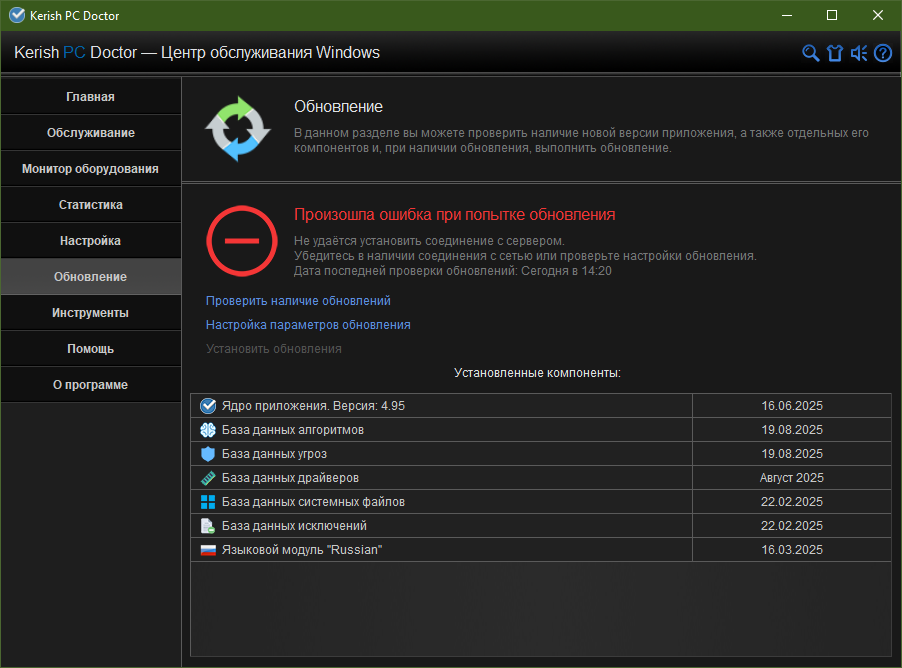
Task: Select Обновление in the sidebar
Action: (90, 277)
